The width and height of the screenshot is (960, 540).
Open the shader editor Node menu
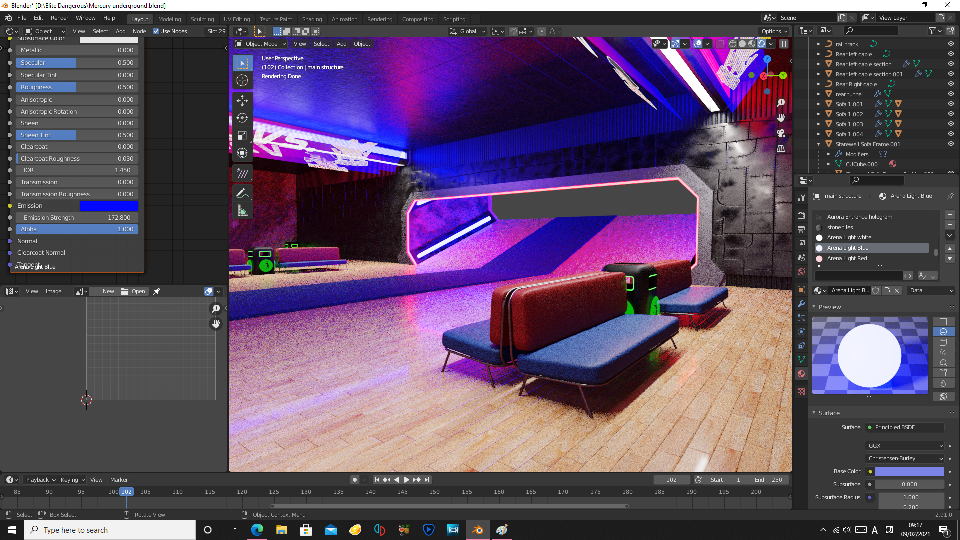tap(139, 31)
